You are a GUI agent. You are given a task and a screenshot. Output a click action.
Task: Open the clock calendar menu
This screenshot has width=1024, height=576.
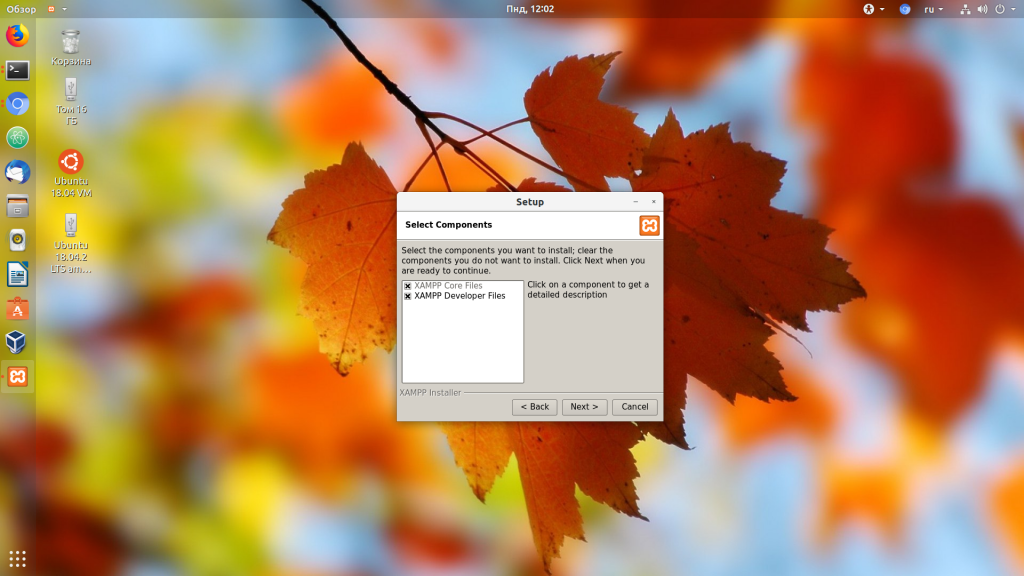530,9
